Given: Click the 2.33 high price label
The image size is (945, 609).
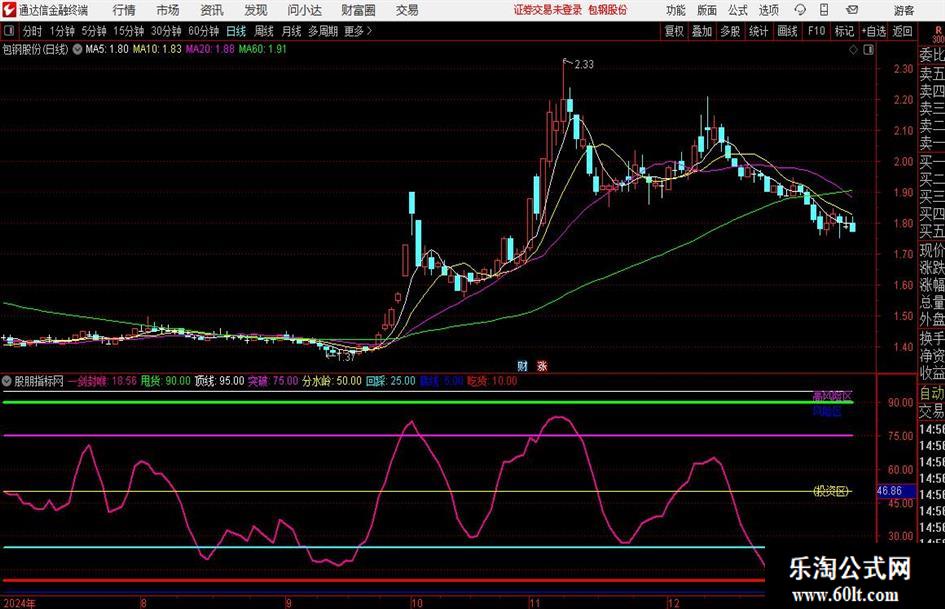Looking at the screenshot, I should coord(584,65).
